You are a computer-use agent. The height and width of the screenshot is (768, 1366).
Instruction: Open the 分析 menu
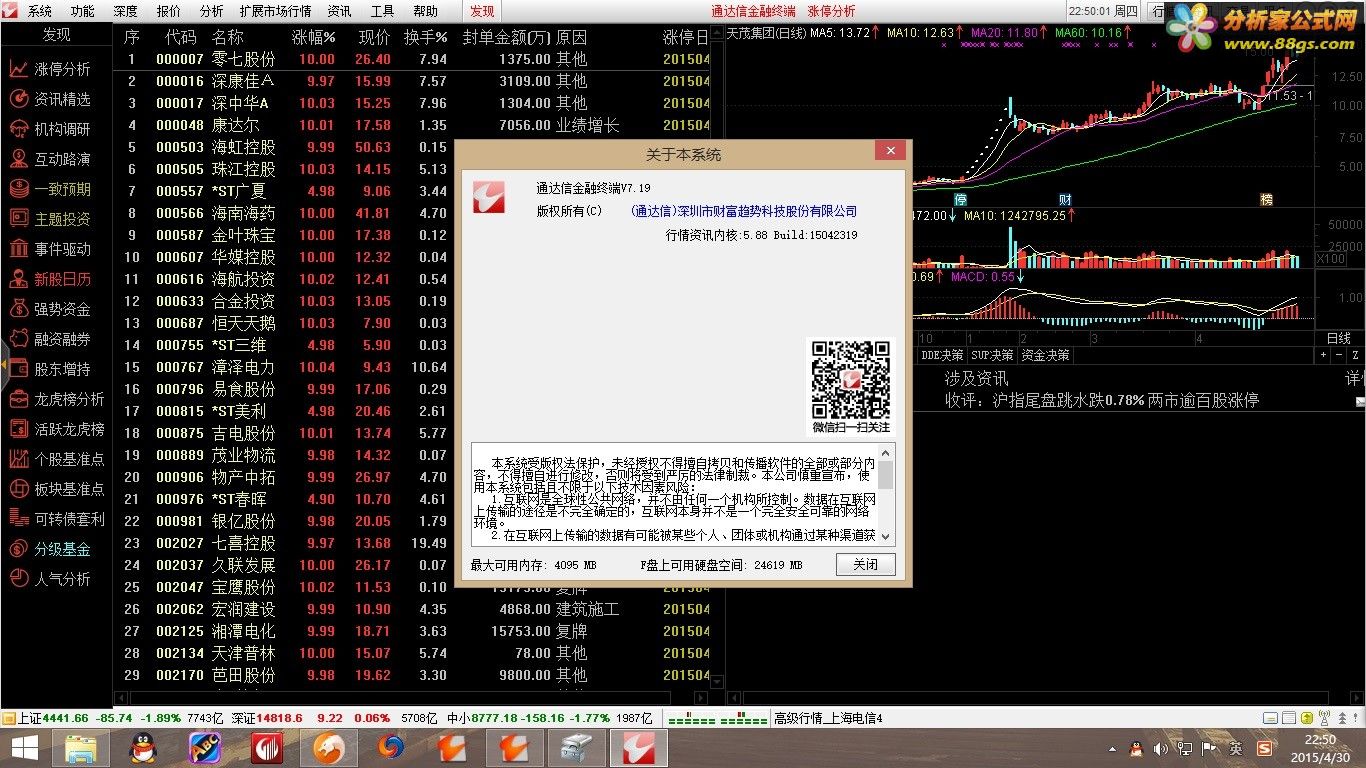click(211, 11)
